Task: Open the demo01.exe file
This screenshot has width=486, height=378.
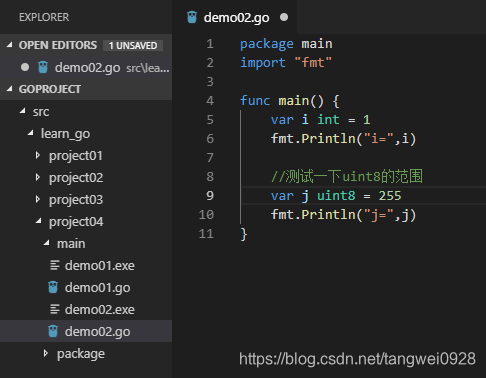Action: (x=100, y=266)
